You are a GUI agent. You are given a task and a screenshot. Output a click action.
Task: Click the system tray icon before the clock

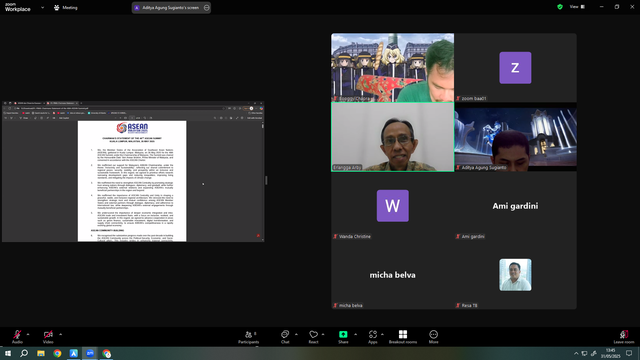pos(594,353)
